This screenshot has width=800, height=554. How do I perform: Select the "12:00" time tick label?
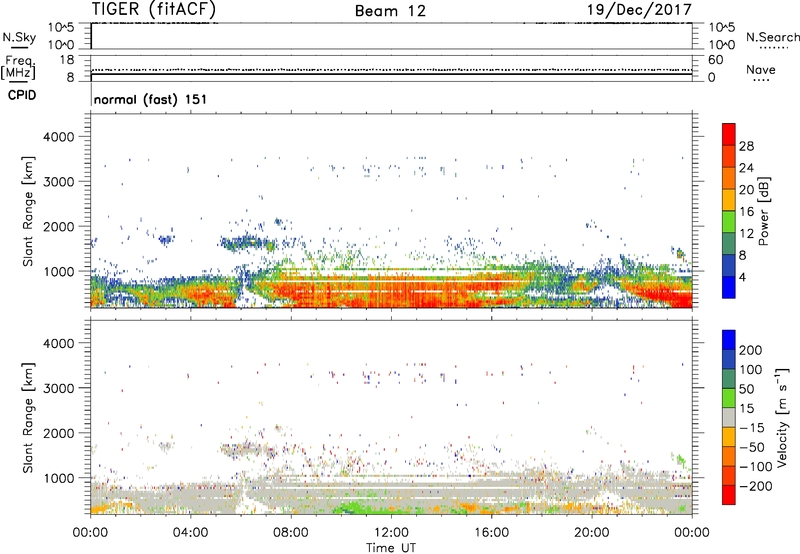click(x=391, y=533)
